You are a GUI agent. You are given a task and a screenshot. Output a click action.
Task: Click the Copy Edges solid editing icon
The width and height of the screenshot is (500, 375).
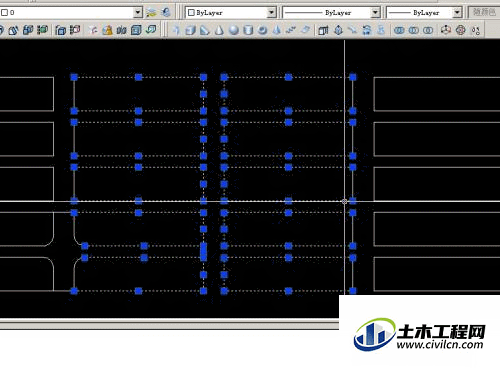[x=61, y=30]
